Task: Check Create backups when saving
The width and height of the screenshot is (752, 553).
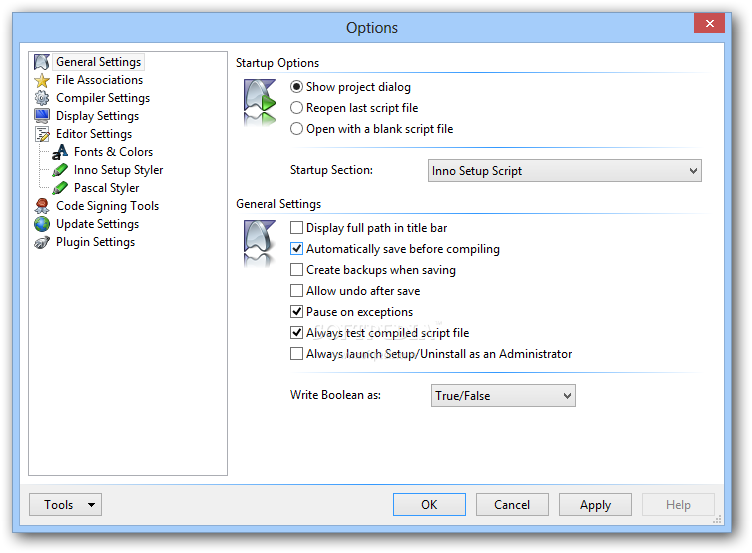Action: coord(296,270)
